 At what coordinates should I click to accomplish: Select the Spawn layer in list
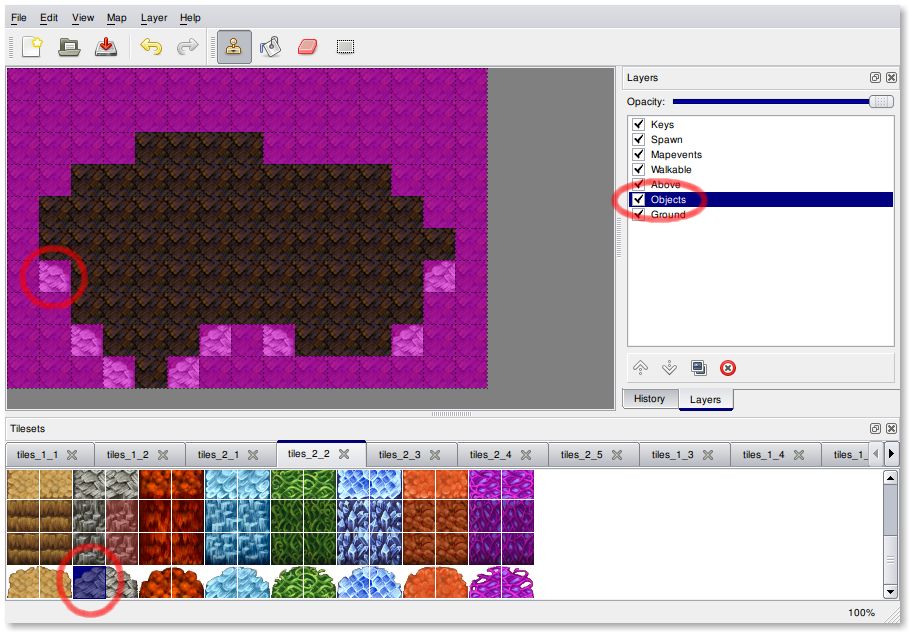(x=667, y=140)
